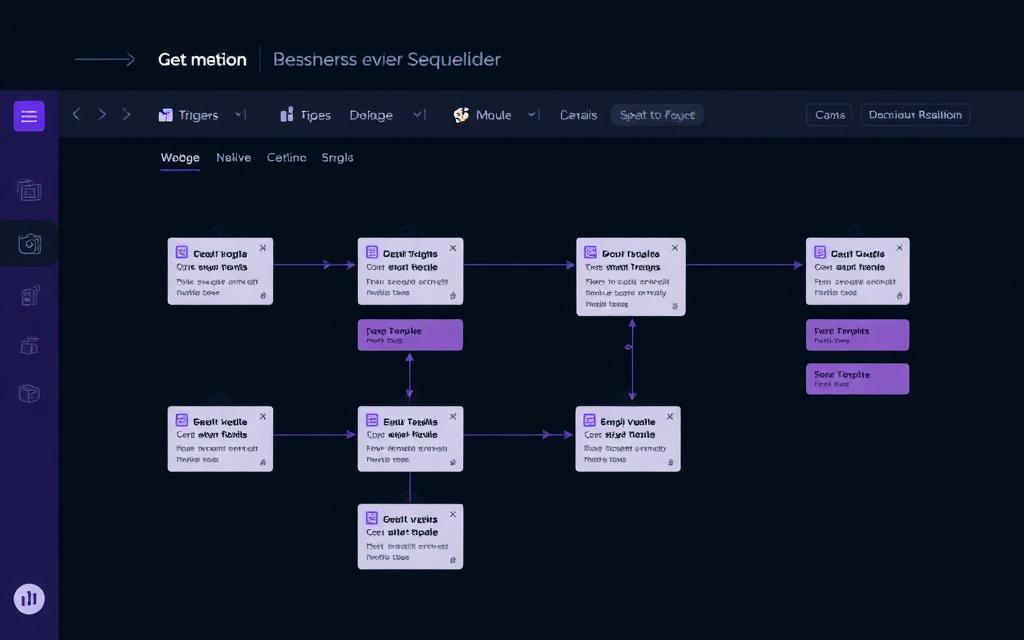Click the lock icon on Deuil Fedales card

[675, 306]
